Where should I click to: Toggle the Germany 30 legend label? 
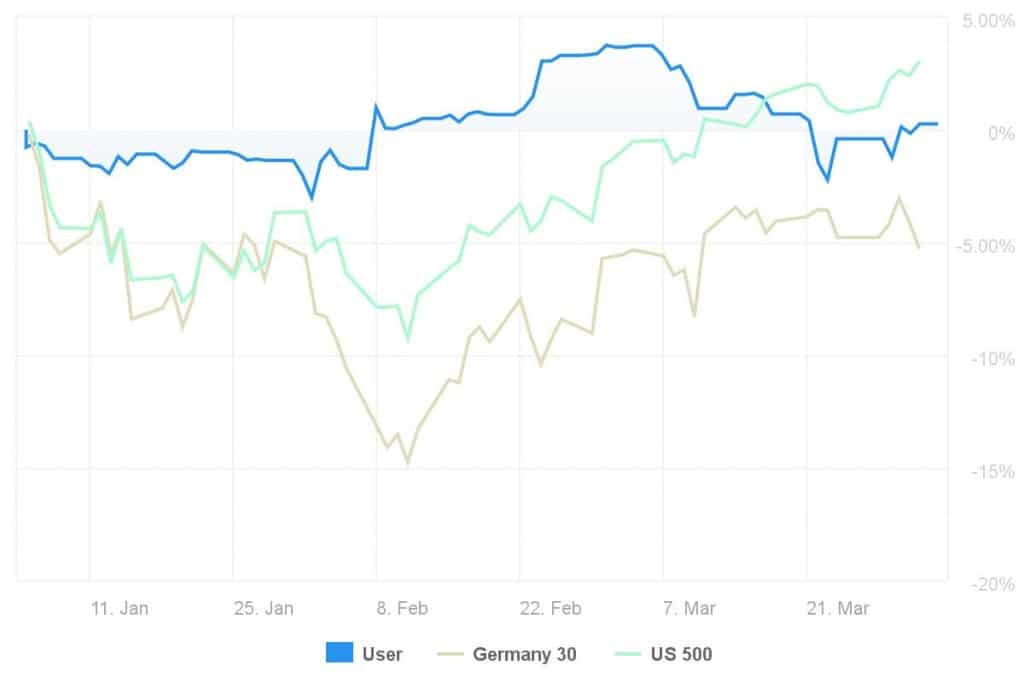pos(524,655)
